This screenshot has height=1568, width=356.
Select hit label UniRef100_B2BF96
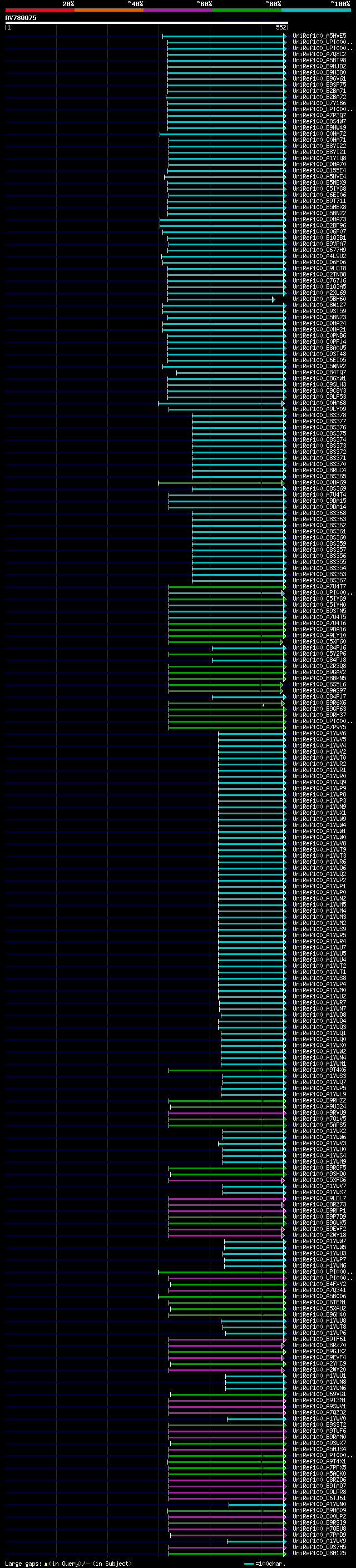[x=319, y=226]
